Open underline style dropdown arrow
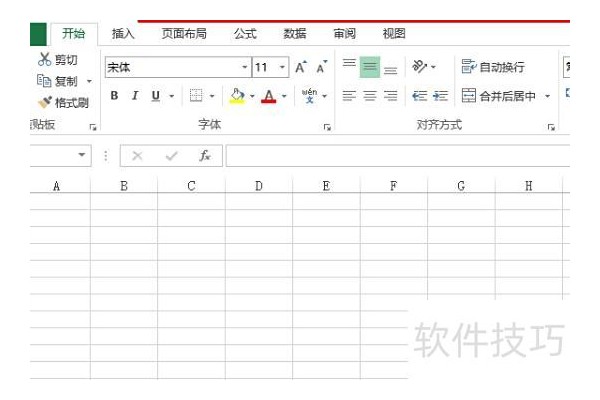The image size is (600, 400). 172,96
